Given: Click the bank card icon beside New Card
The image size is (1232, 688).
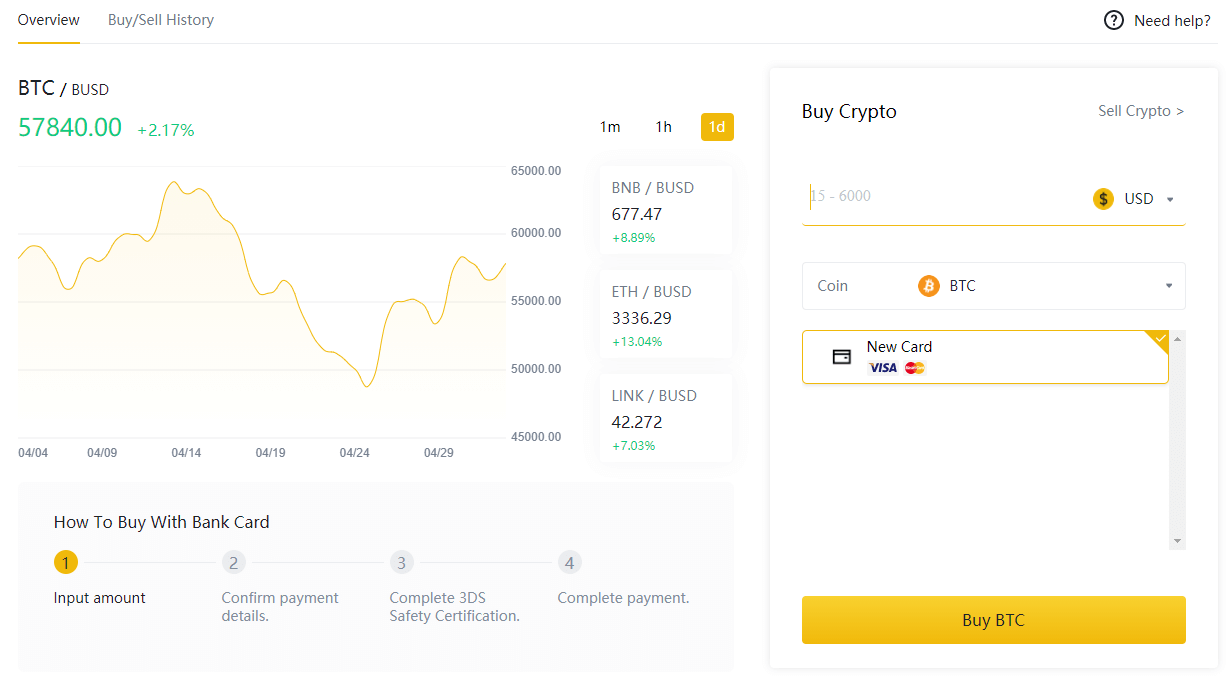Looking at the screenshot, I should [841, 356].
